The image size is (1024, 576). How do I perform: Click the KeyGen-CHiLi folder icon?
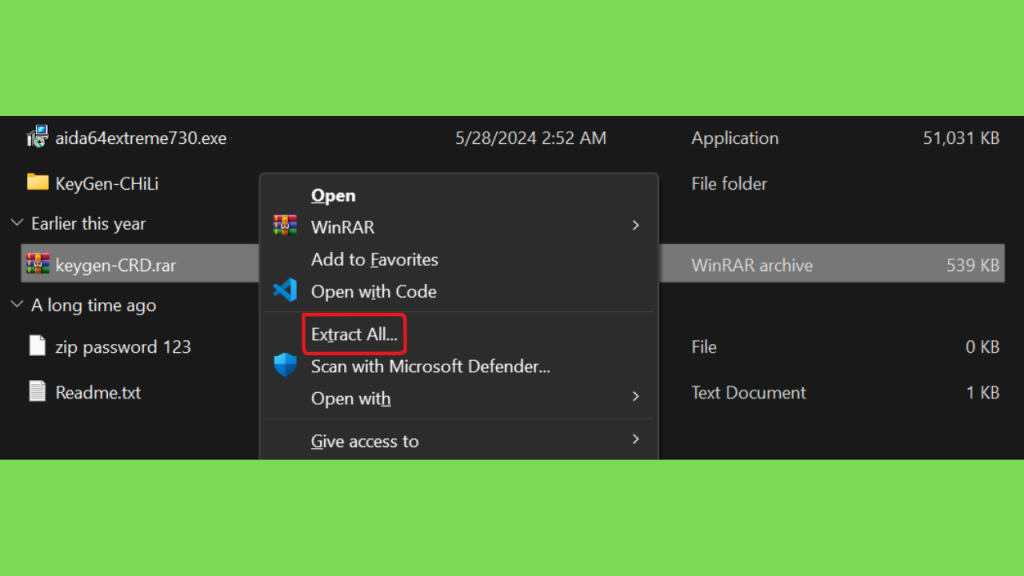(x=37, y=182)
